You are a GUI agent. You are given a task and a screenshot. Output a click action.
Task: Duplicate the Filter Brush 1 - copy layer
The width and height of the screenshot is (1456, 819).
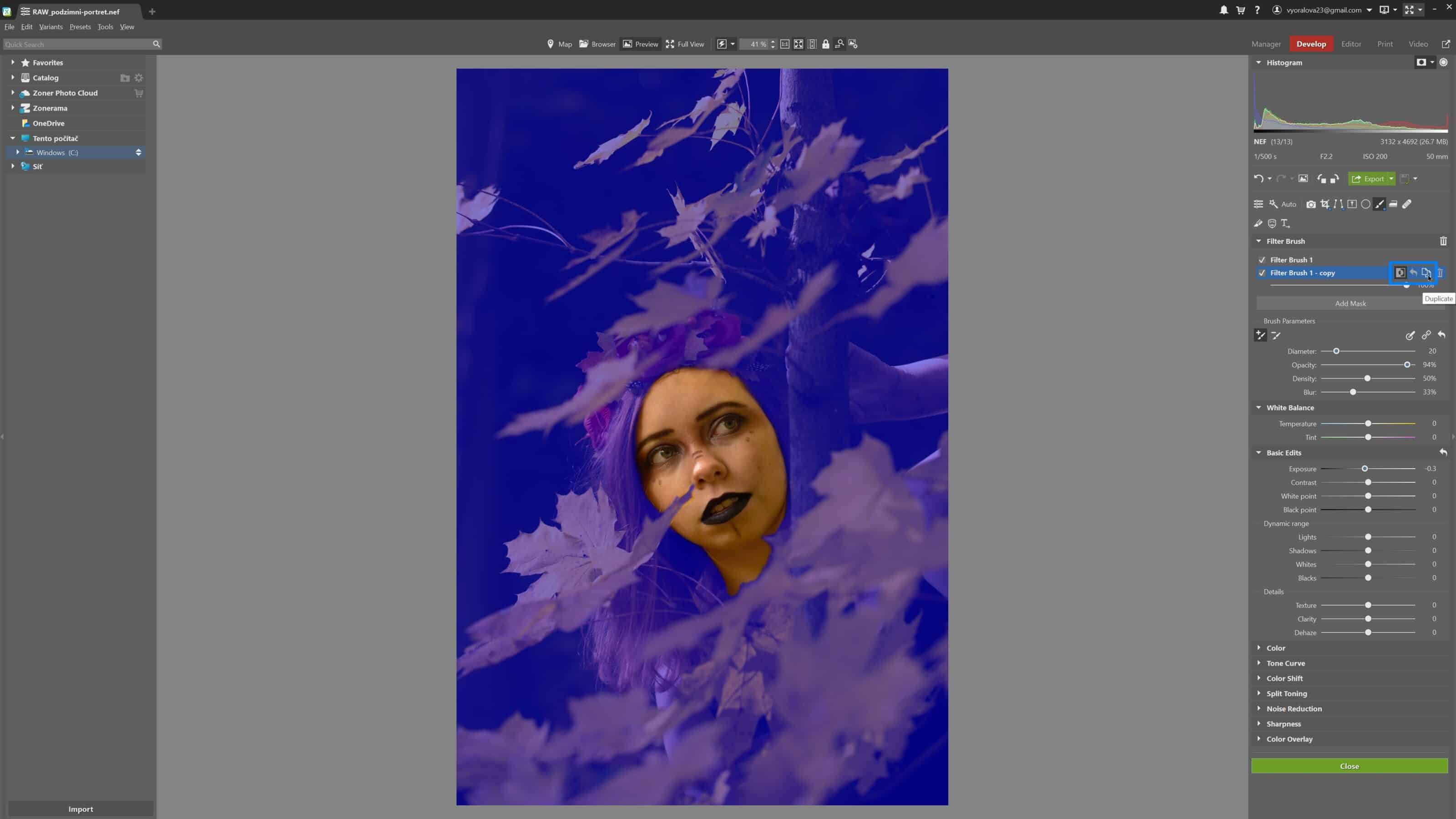point(1426,273)
